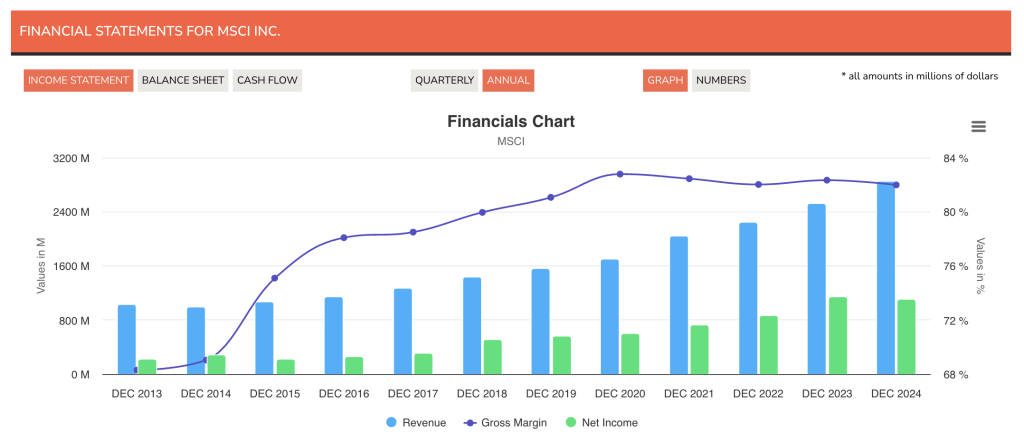Image resolution: width=1024 pixels, height=443 pixels.
Task: Show data in Numbers view
Action: pos(721,80)
